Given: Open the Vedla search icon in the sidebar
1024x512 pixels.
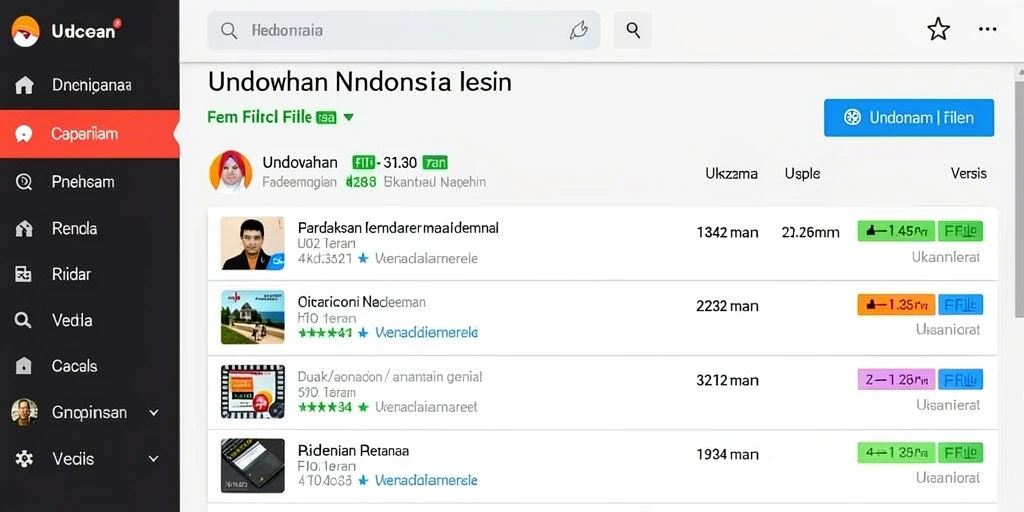Looking at the screenshot, I should coord(24,321).
